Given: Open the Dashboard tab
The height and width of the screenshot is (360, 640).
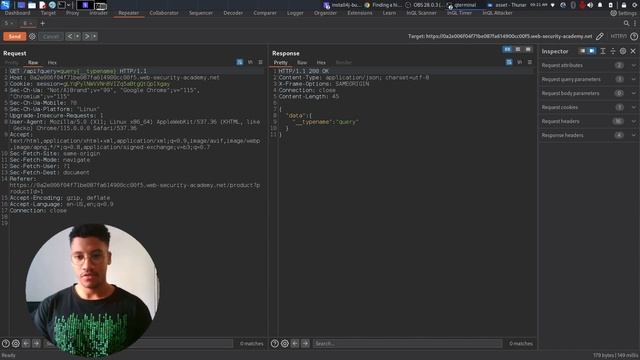Looking at the screenshot, I should coord(18,13).
